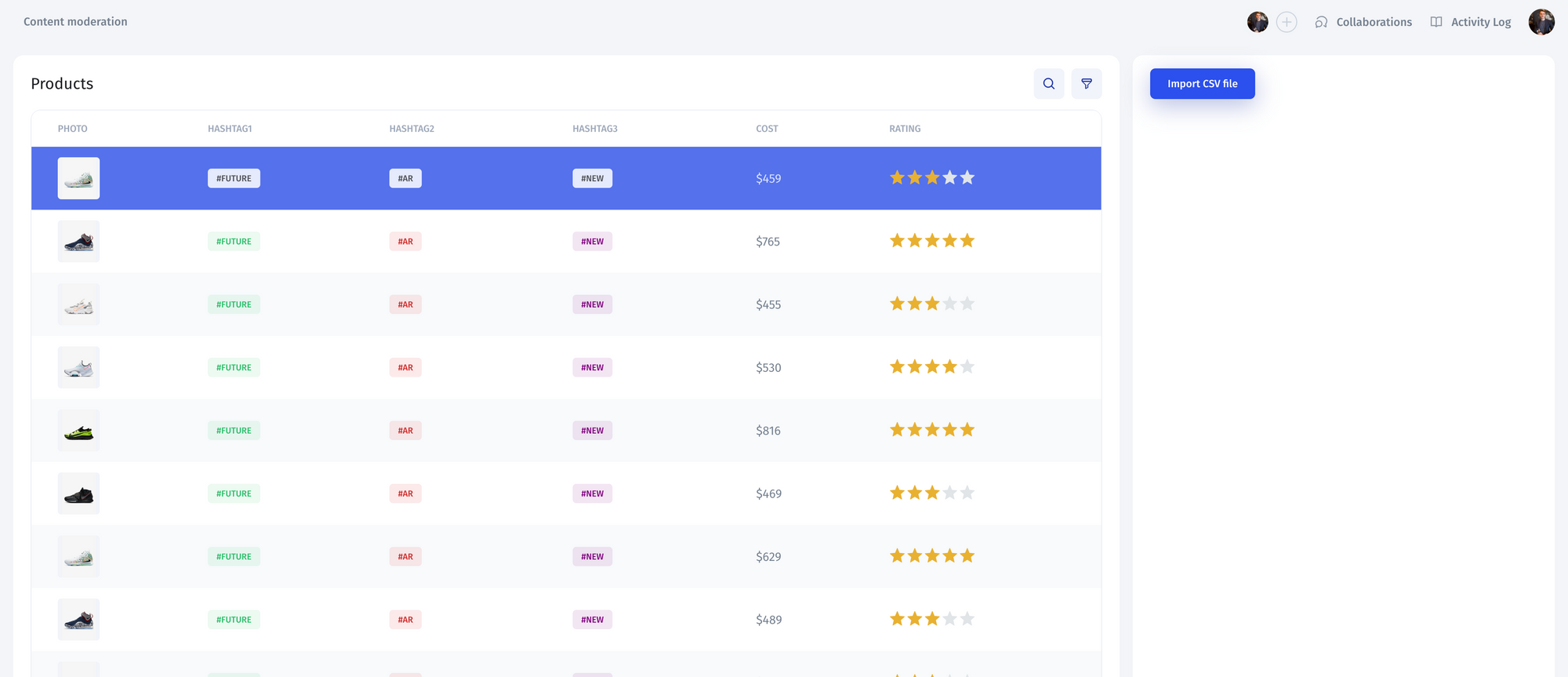Screen dimensions: 1568x677
Task: Click the add collaborator plus icon
Action: tap(1286, 22)
